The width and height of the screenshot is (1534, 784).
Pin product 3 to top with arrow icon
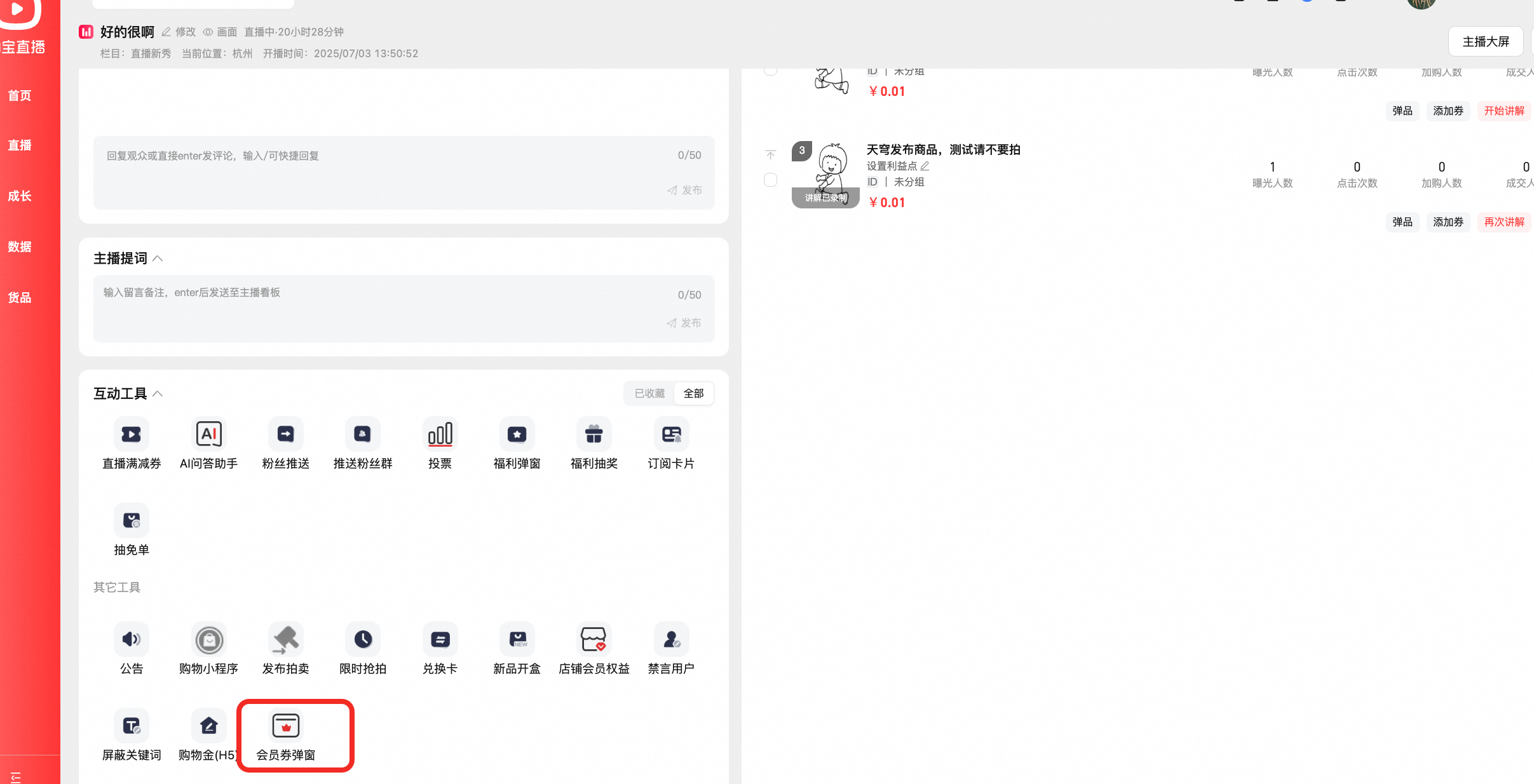point(771,155)
